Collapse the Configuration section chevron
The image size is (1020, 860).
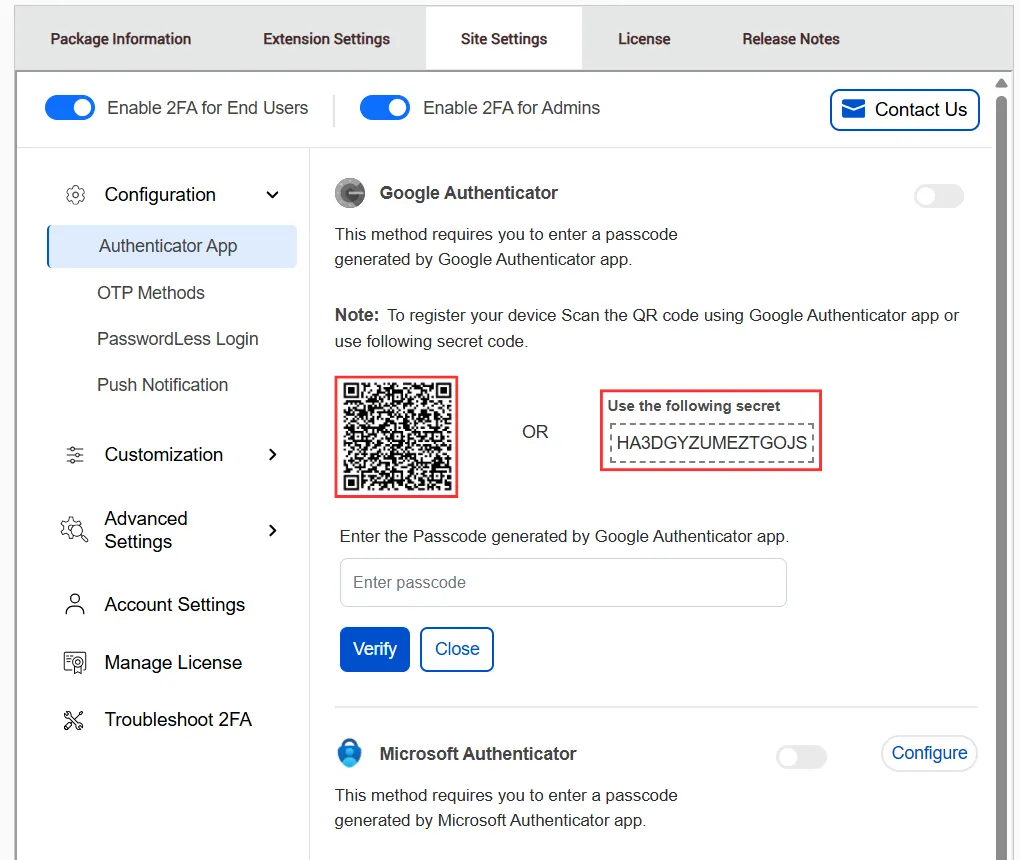pyautogui.click(x=271, y=195)
